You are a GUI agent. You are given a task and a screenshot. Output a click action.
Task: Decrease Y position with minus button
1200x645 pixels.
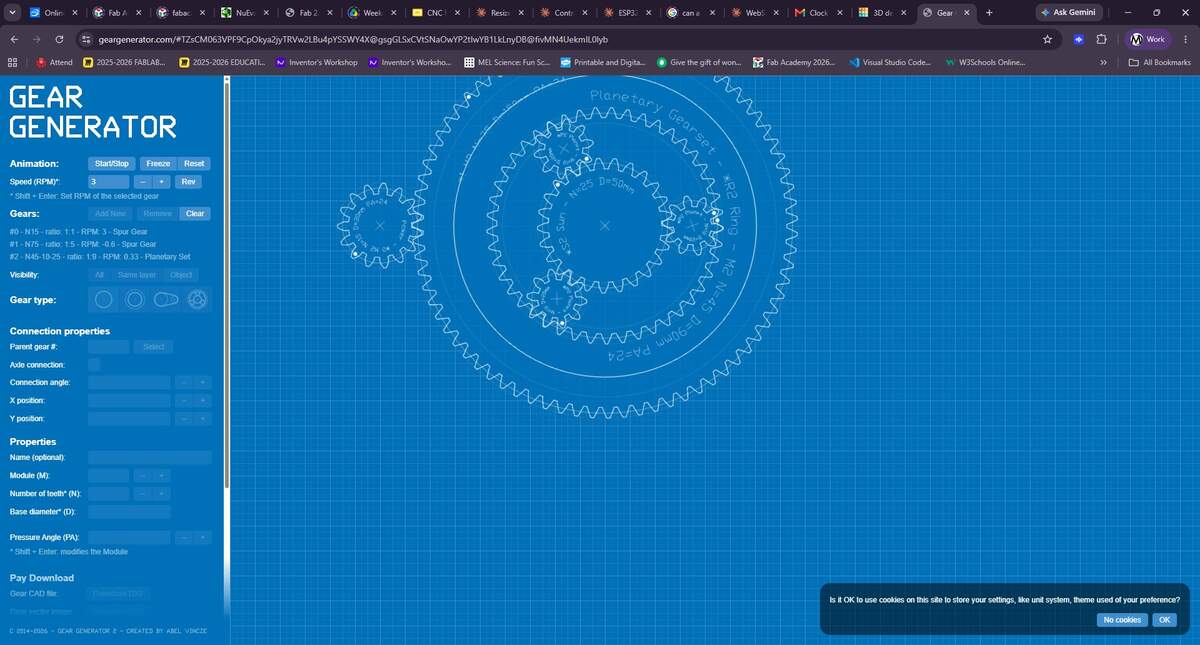184,419
